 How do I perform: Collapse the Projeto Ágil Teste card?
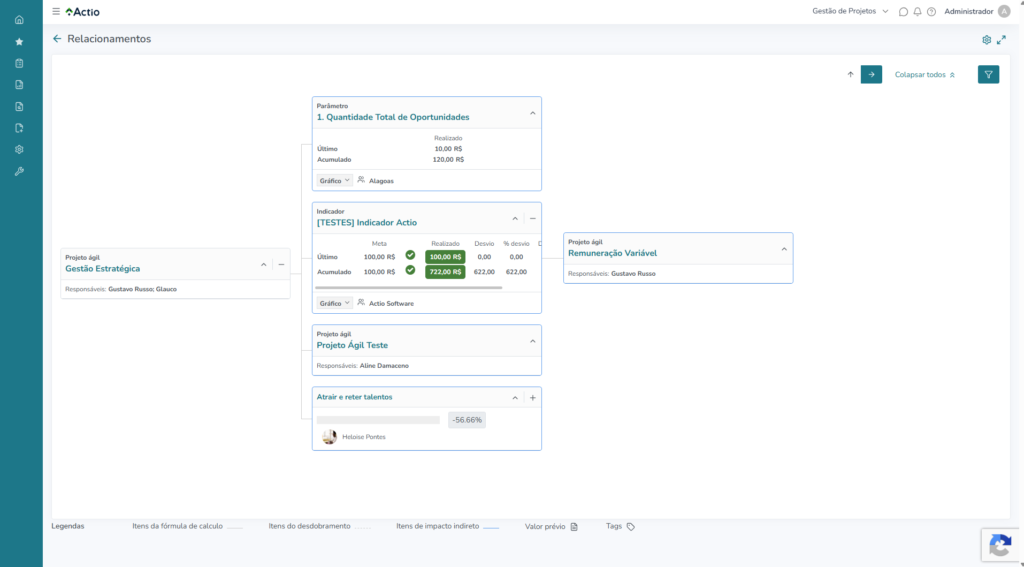click(532, 341)
